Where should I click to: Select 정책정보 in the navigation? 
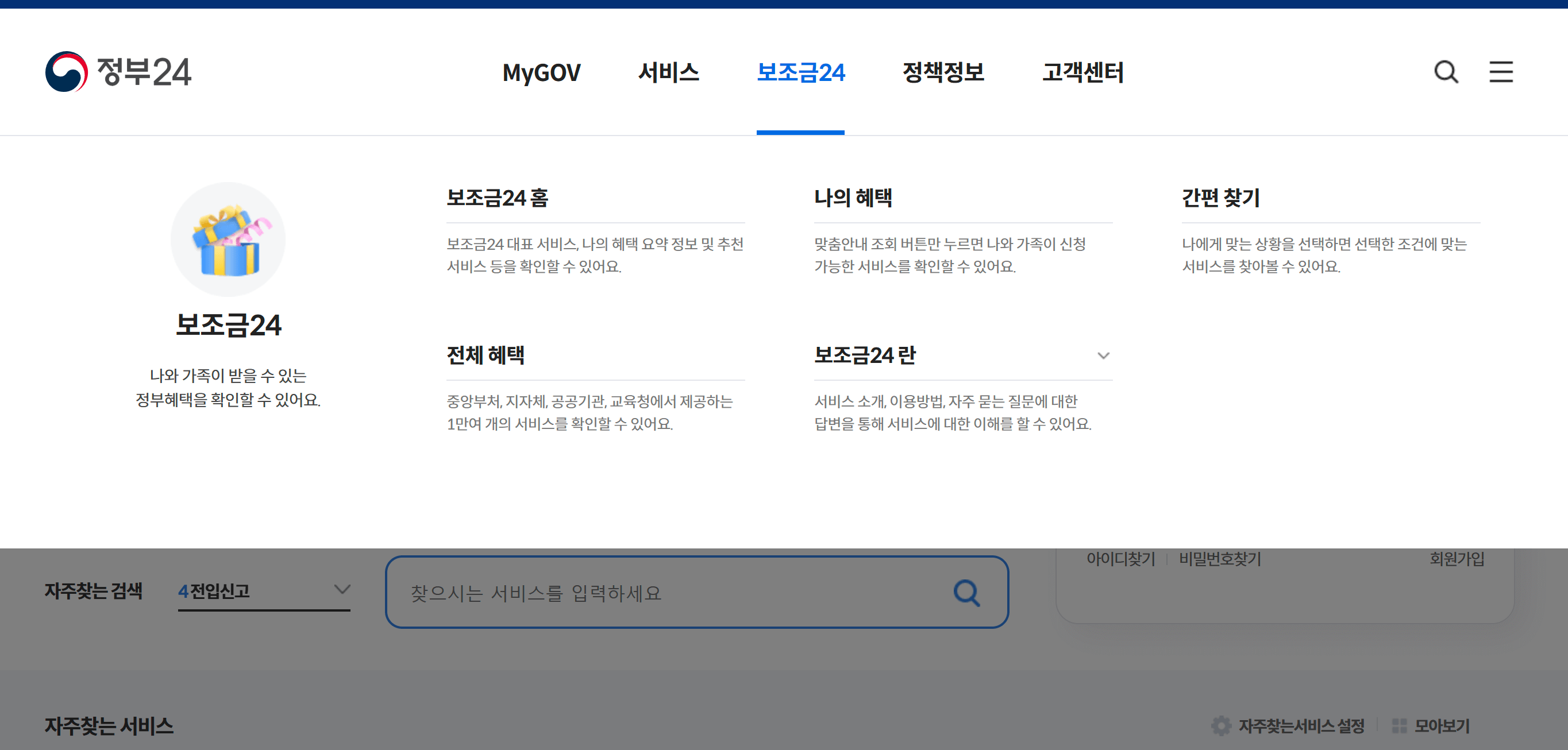[943, 72]
